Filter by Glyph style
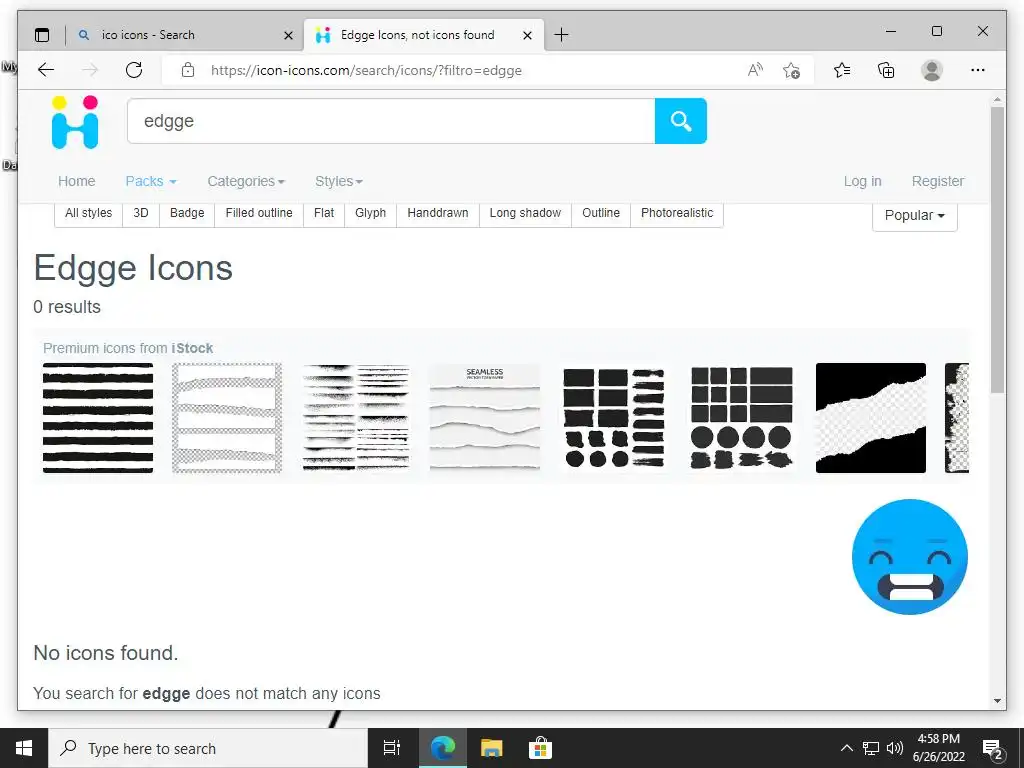 [x=370, y=213]
